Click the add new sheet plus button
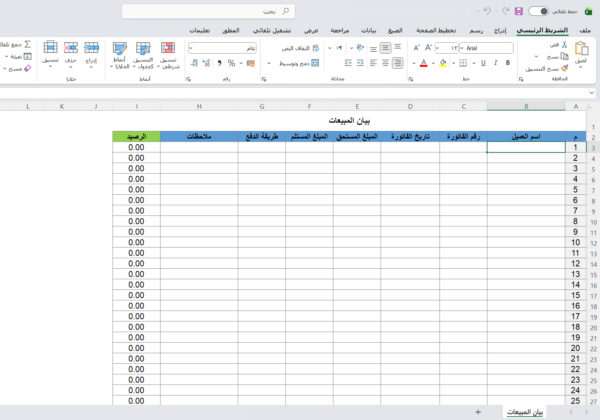Screen dimensions: 600x420 478,412
